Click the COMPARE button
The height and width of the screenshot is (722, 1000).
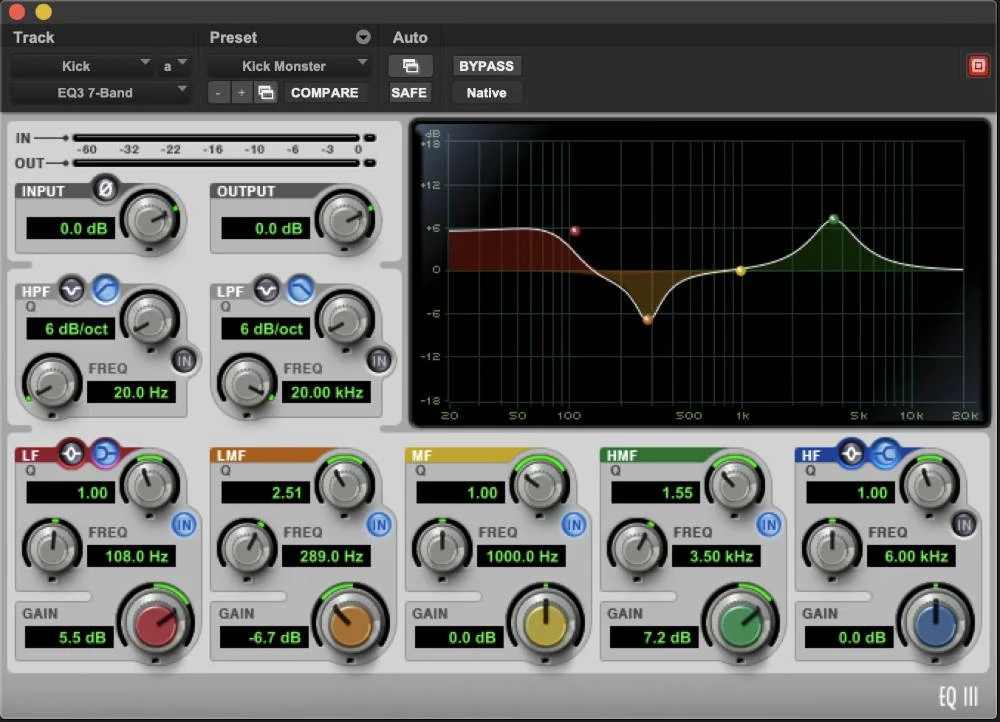point(323,92)
